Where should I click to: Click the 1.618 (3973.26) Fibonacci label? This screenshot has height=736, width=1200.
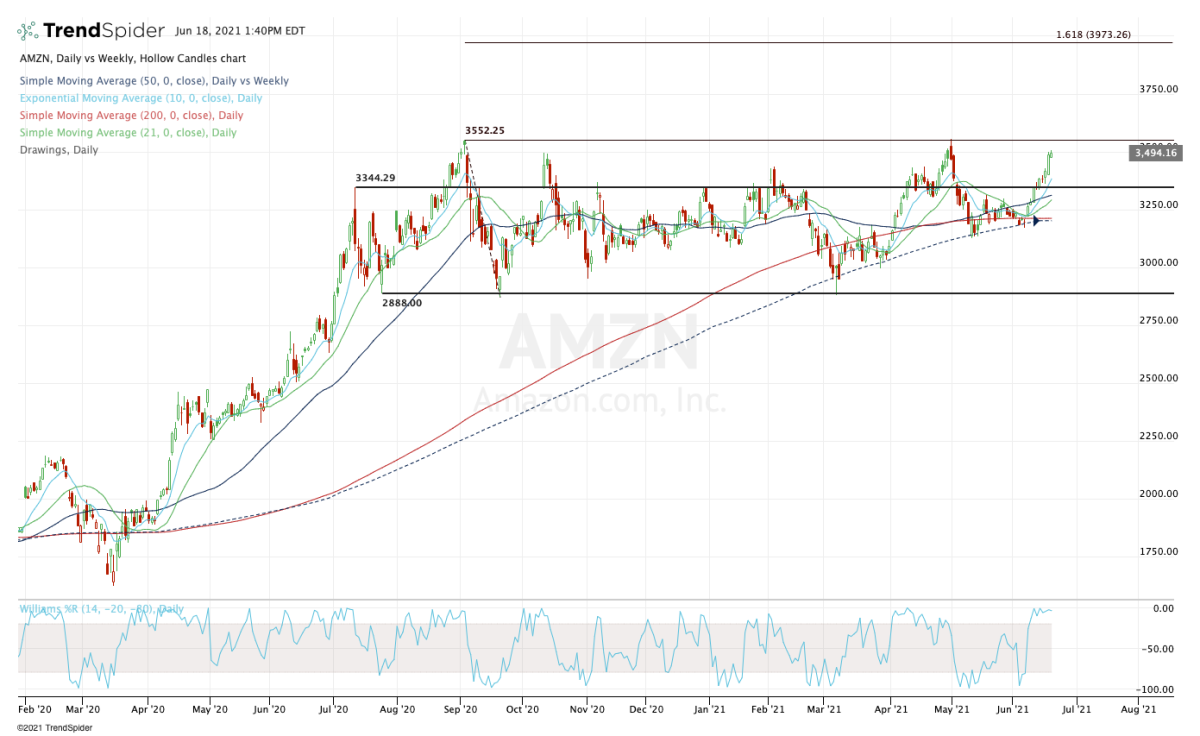click(1092, 35)
